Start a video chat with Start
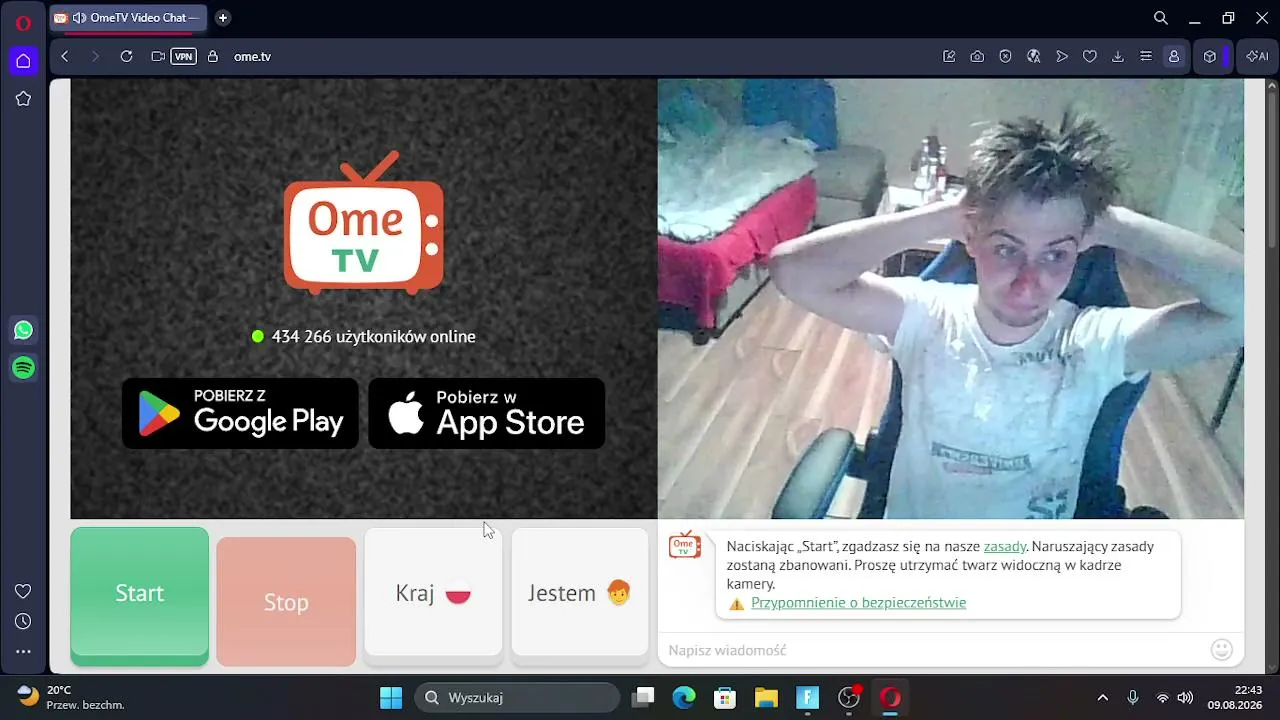Screen dimensions: 1280x720 (x=140, y=595)
